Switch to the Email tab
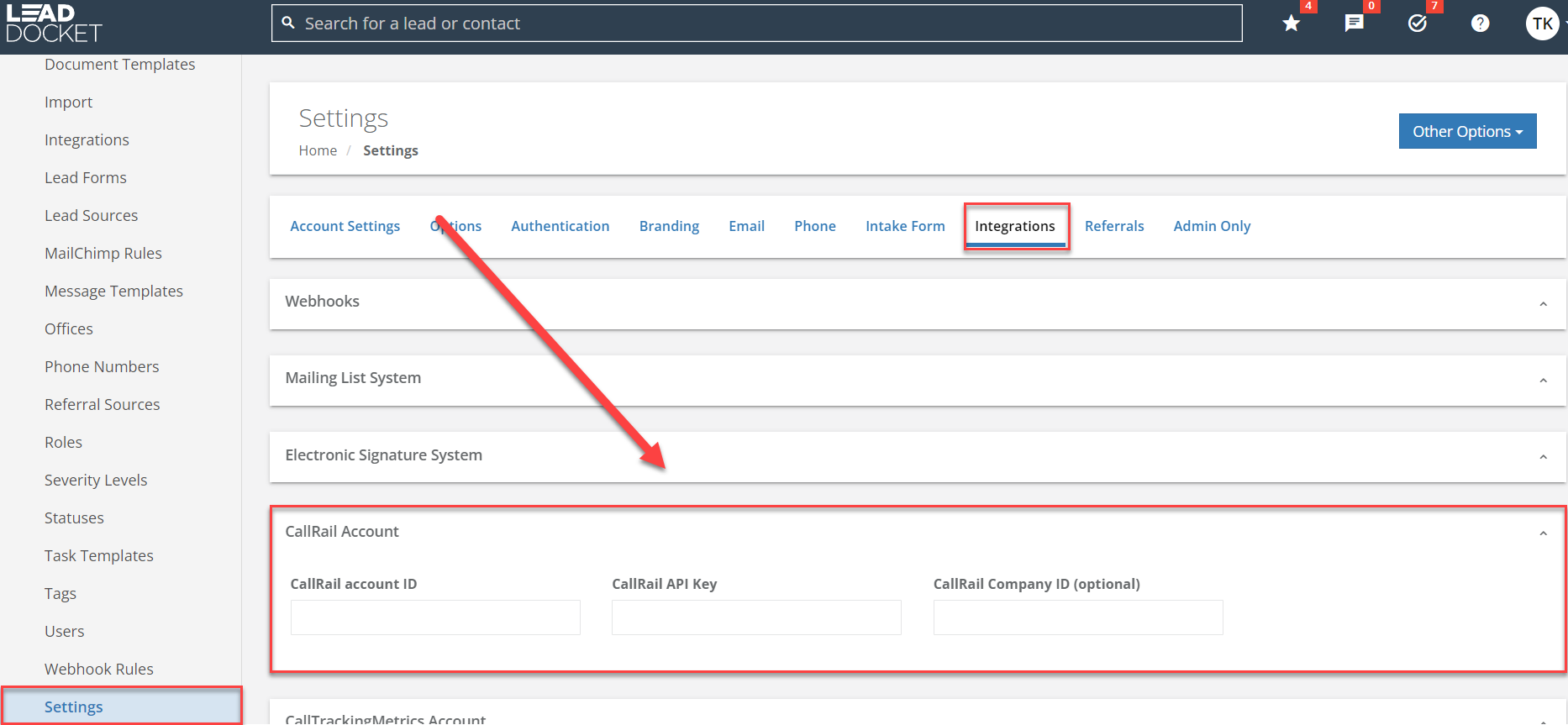The image size is (1568, 725). [746, 226]
